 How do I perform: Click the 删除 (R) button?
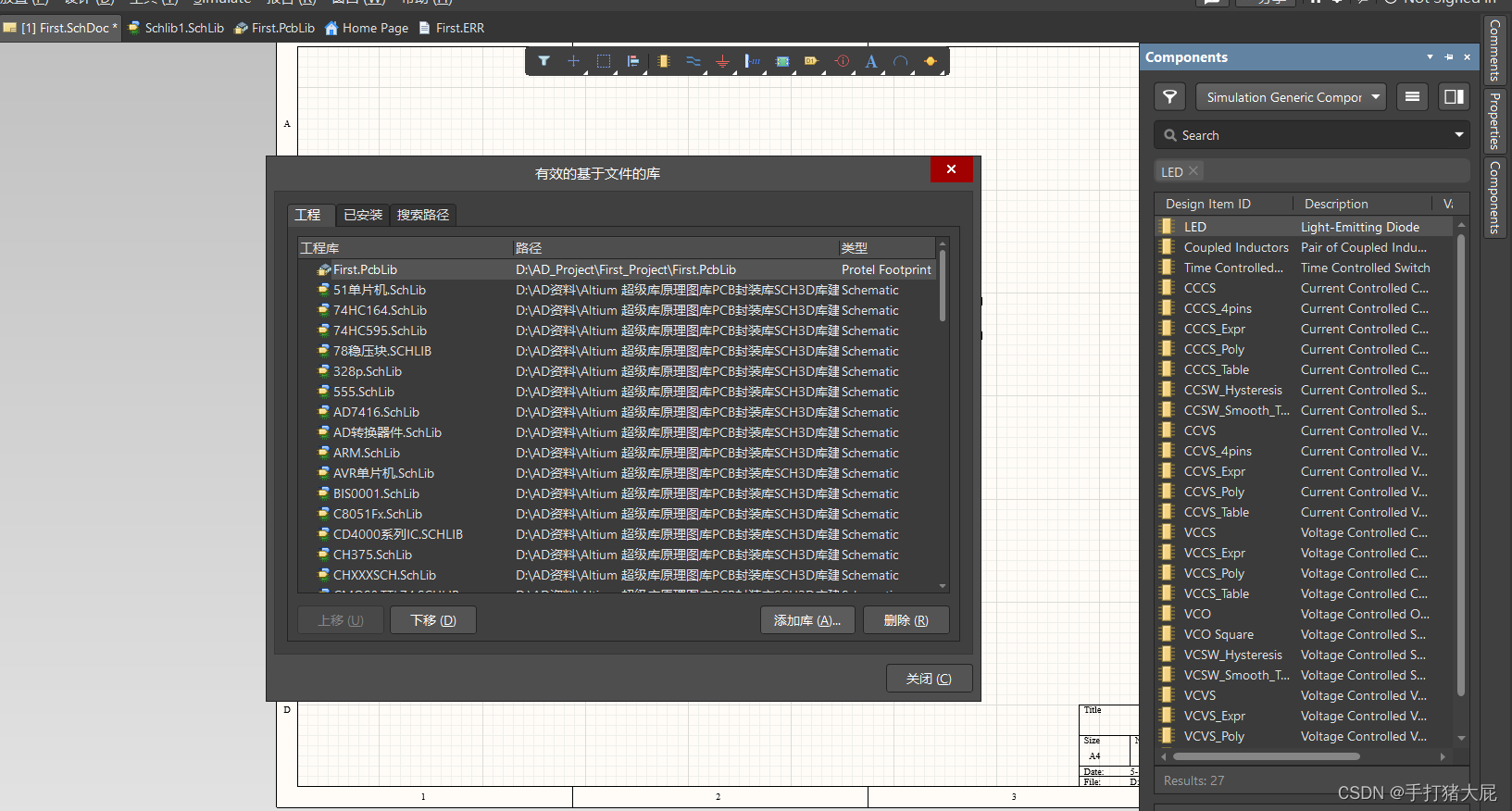click(906, 620)
